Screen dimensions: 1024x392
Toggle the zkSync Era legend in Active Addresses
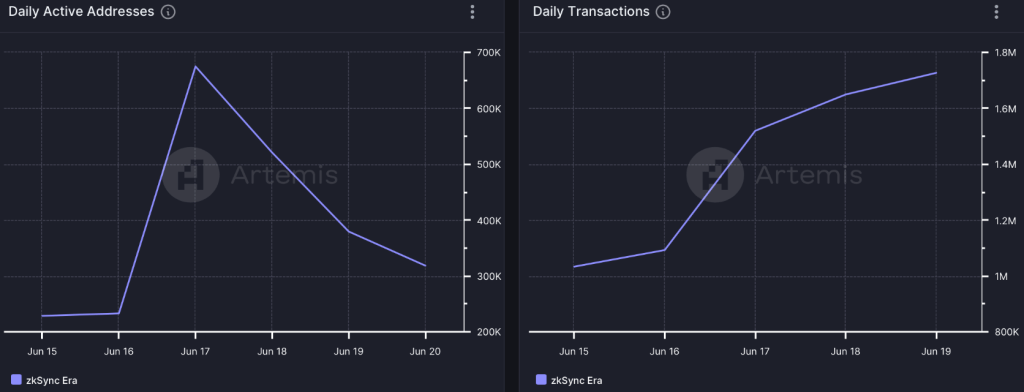pos(44,380)
